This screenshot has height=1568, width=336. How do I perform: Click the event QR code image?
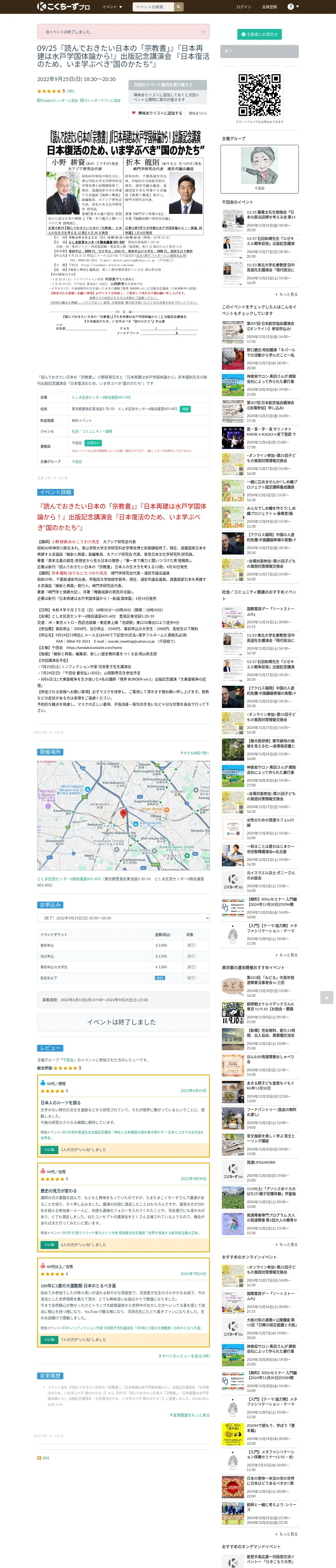tap(260, 94)
